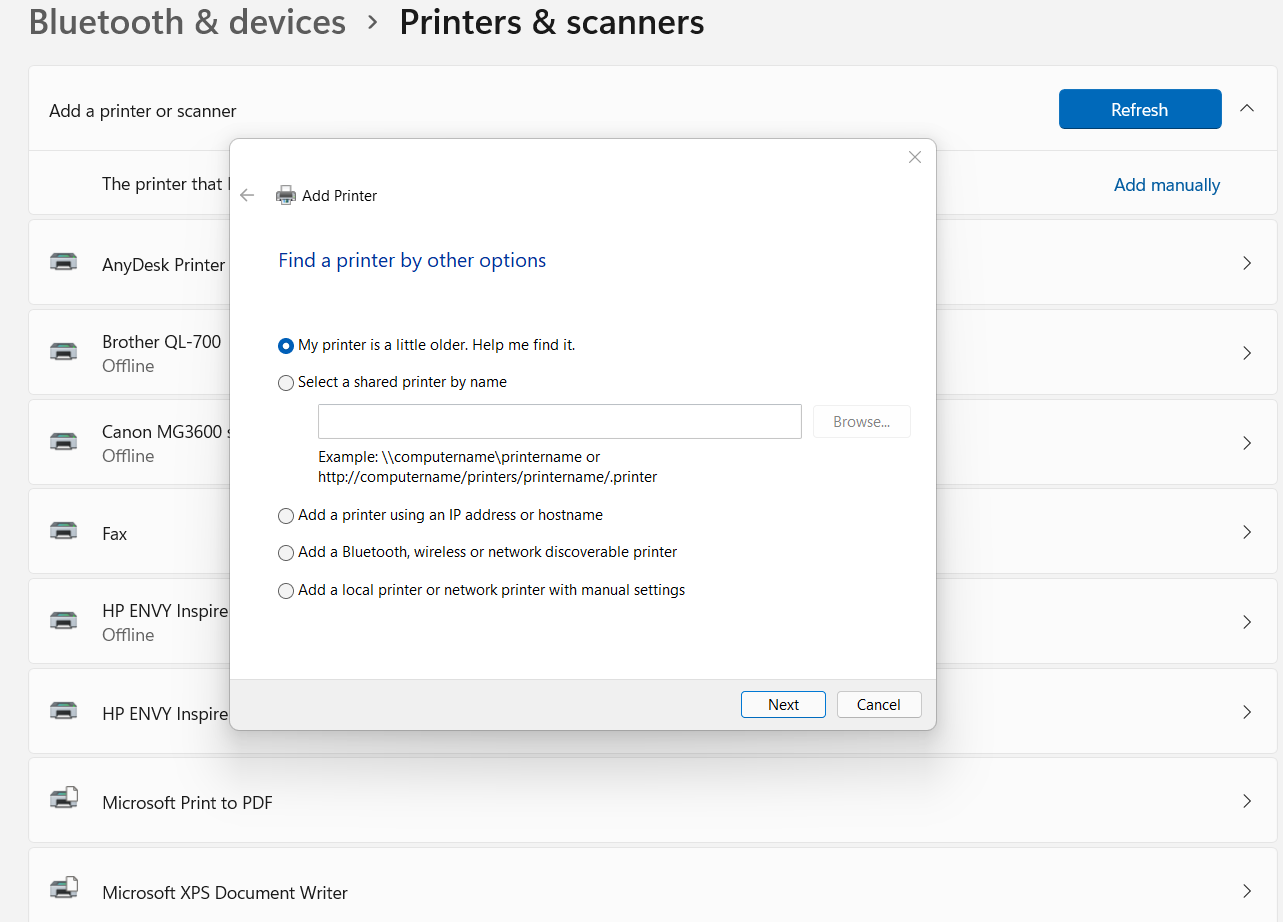
Task: Click 'Find a printer by other options' heading
Action: coord(412,261)
